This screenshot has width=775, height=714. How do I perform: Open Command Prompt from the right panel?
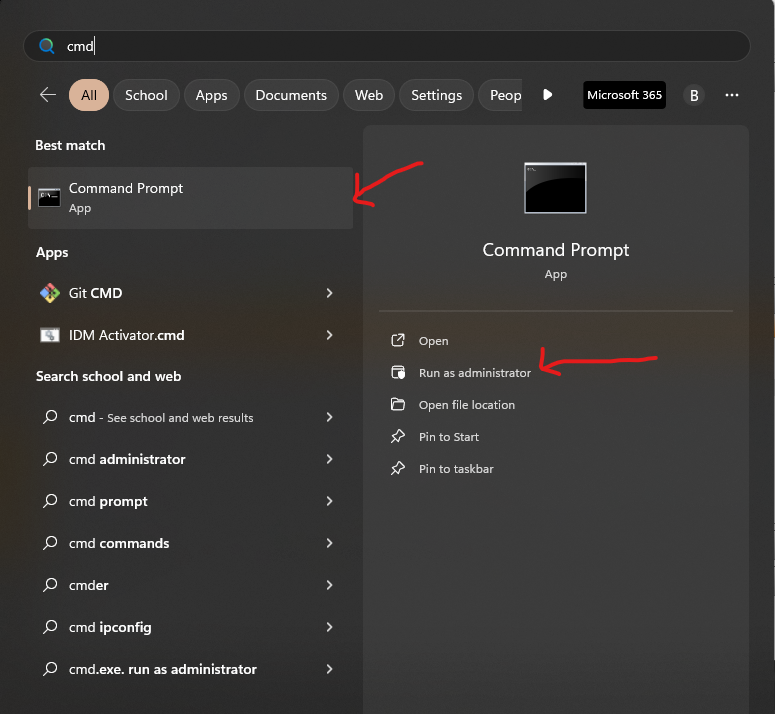433,341
